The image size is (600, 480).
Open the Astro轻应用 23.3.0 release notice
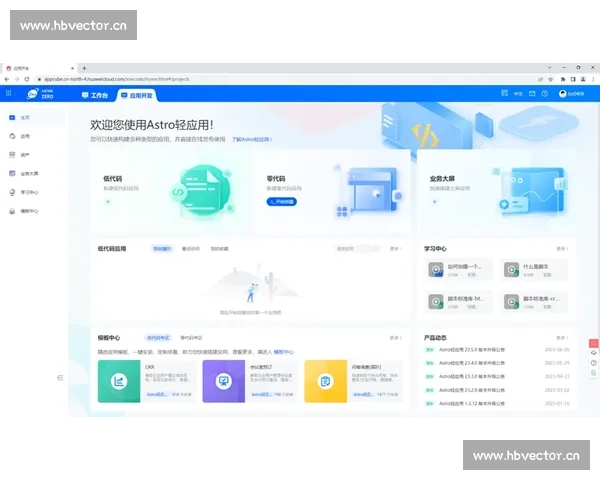tap(471, 377)
